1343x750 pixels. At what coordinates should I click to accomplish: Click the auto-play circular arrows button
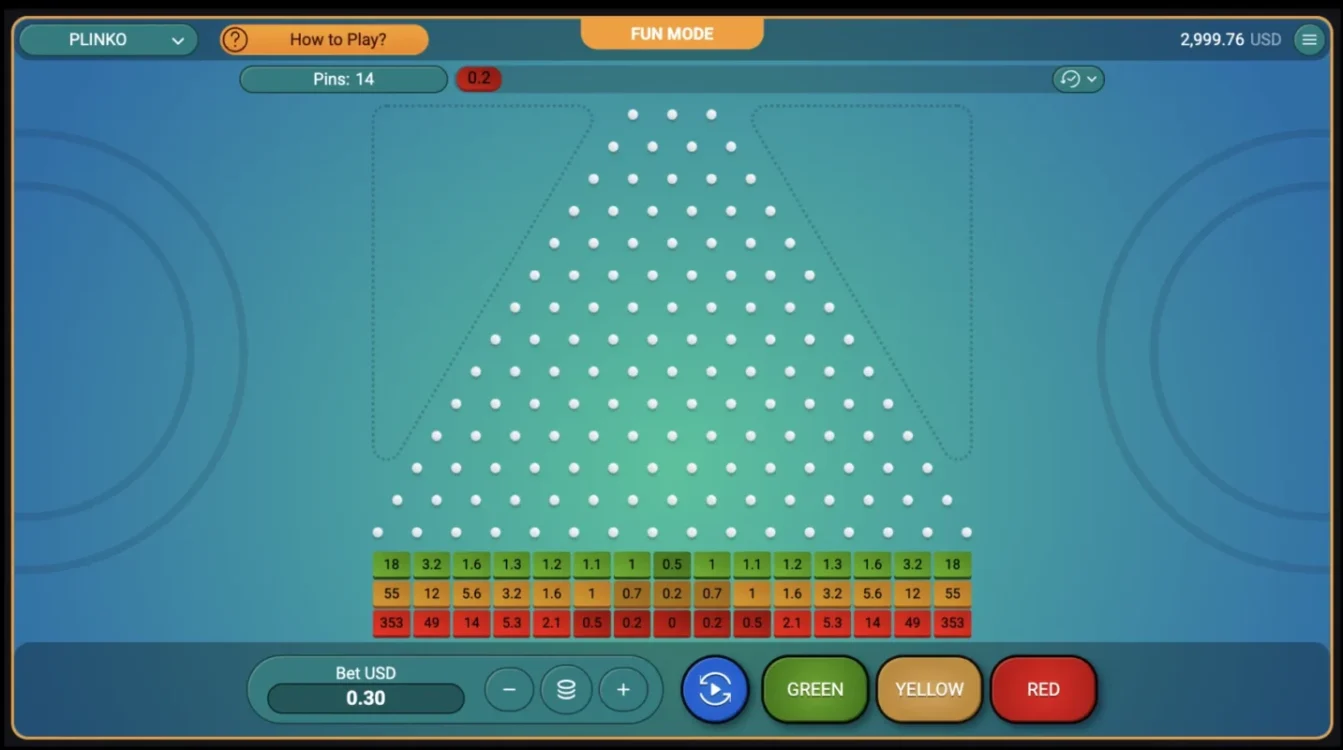point(715,689)
